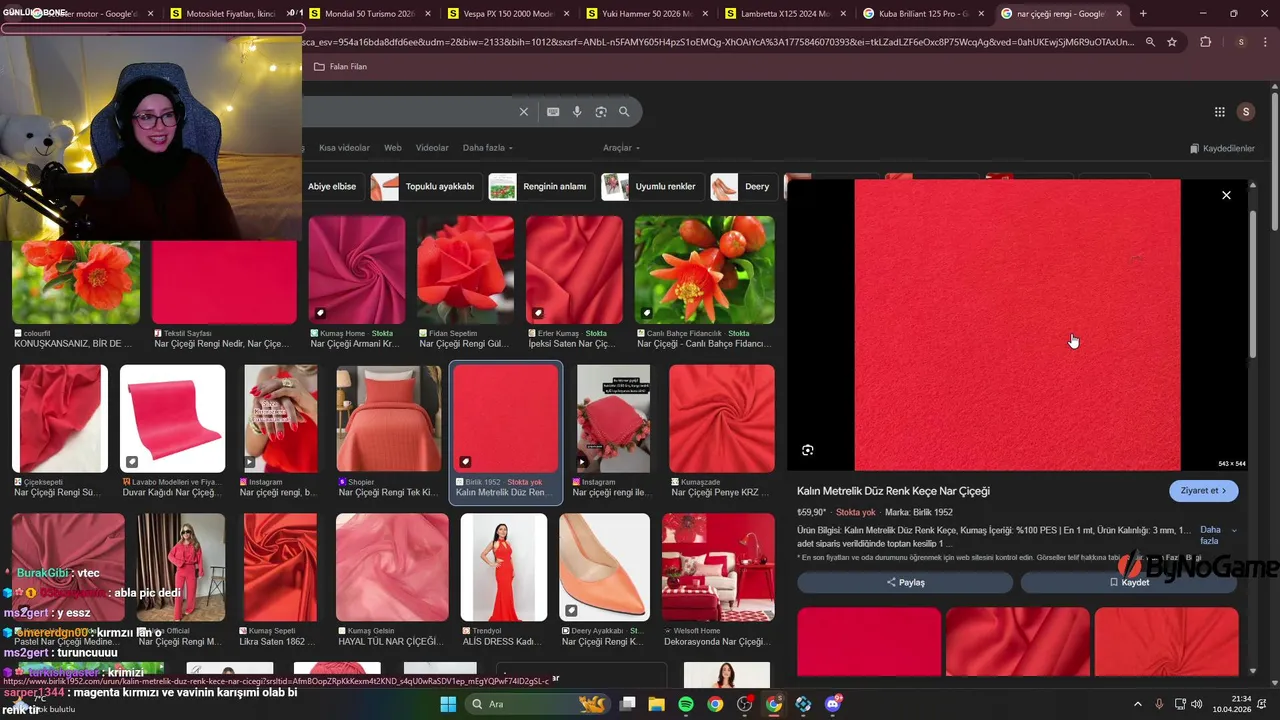Expand the Daha fazla menu
The image size is (1280, 720).
pyautogui.click(x=487, y=148)
